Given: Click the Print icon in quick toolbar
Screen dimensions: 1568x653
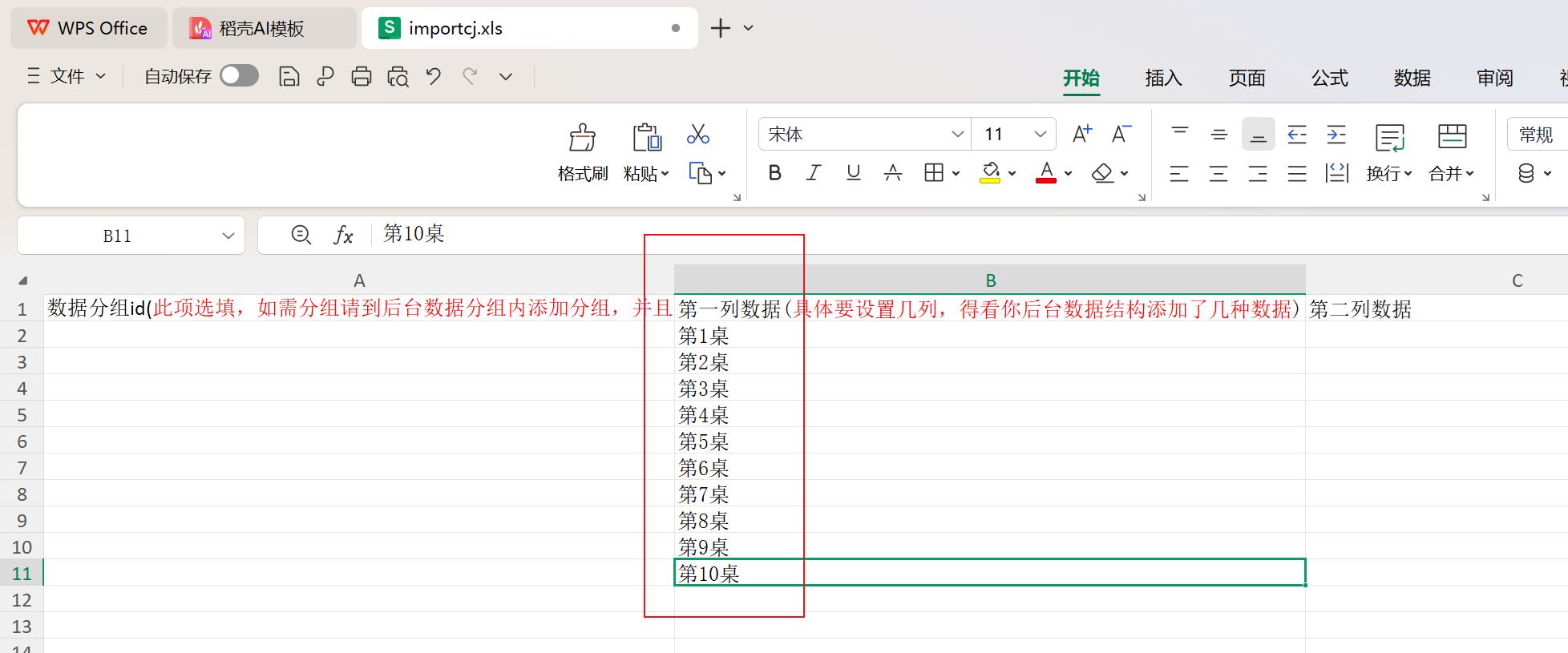Looking at the screenshot, I should (x=362, y=76).
